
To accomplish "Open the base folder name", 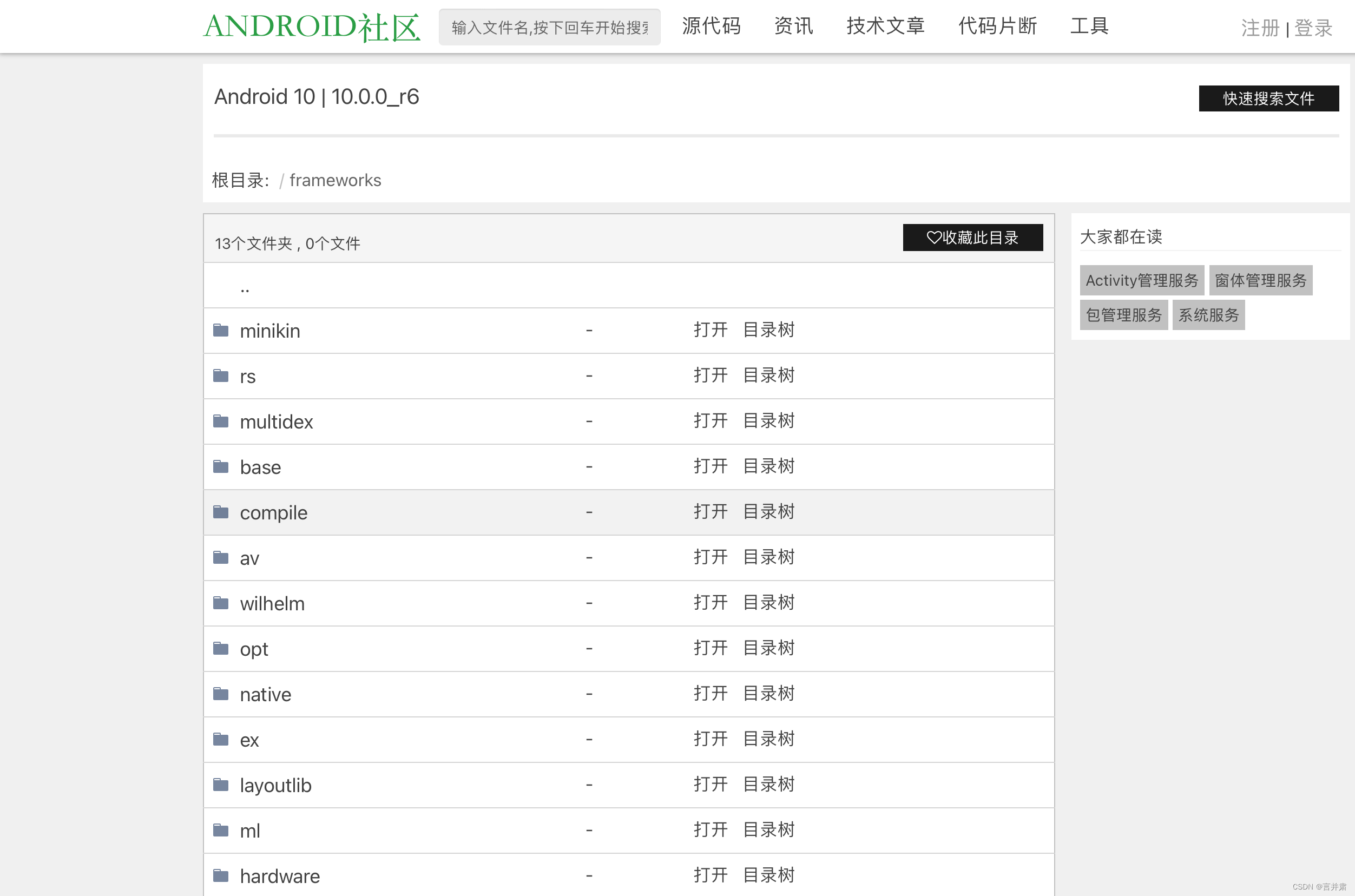I will 260,467.
